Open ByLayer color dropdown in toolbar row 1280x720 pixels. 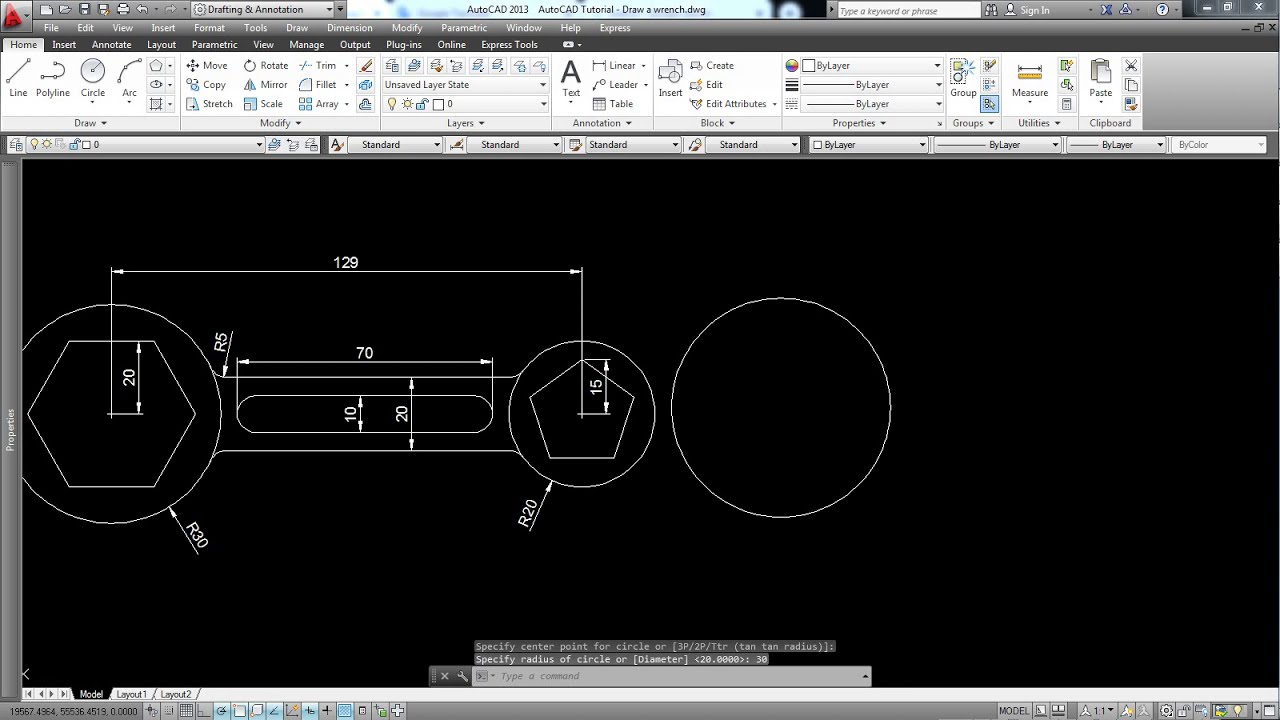[x=869, y=145]
